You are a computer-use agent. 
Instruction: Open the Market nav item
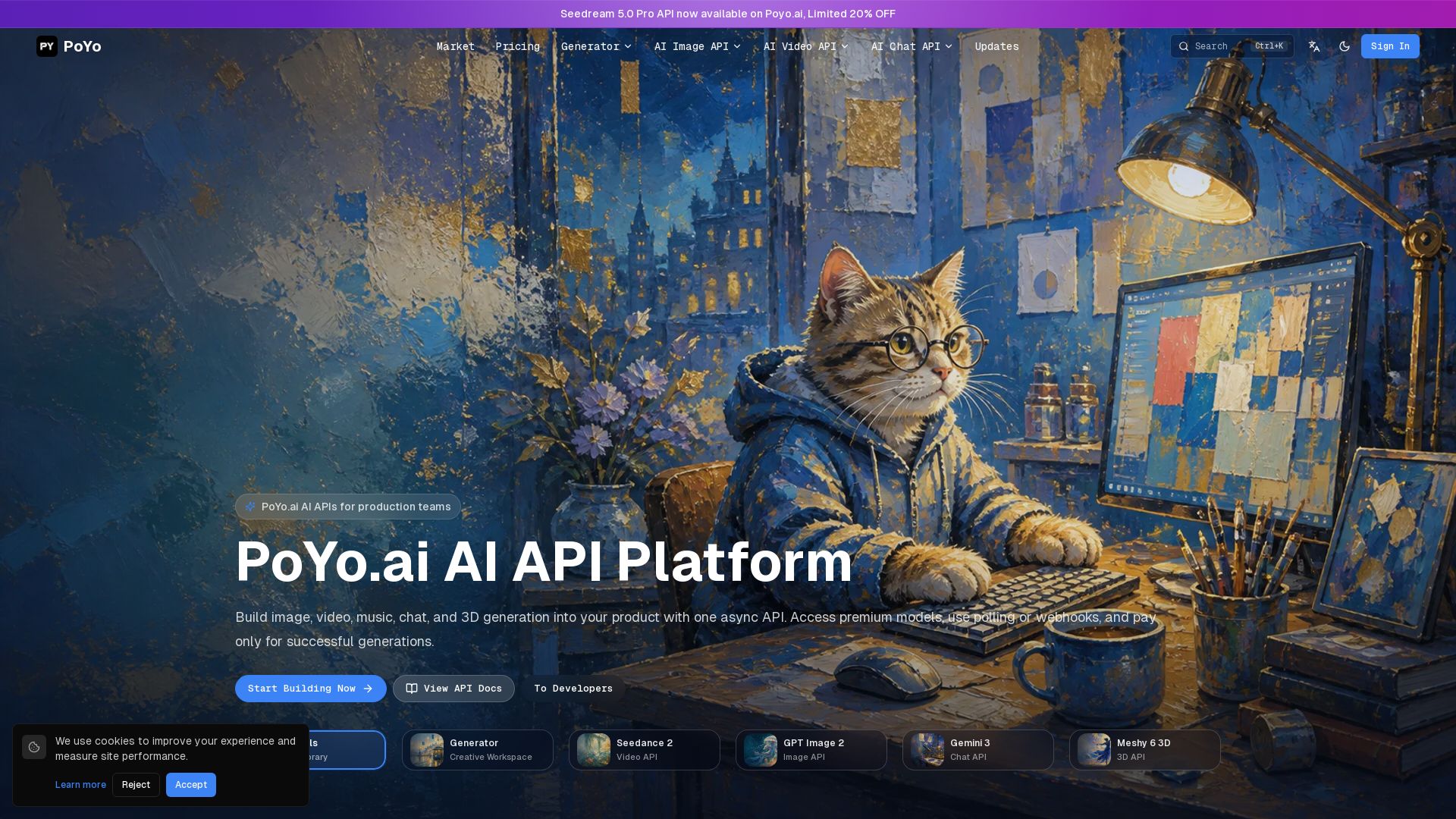456,46
